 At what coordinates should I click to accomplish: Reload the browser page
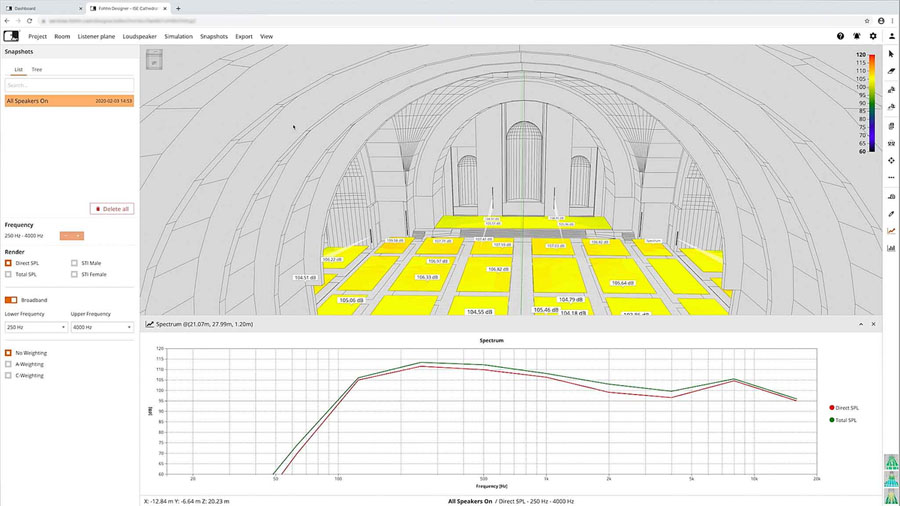29,21
